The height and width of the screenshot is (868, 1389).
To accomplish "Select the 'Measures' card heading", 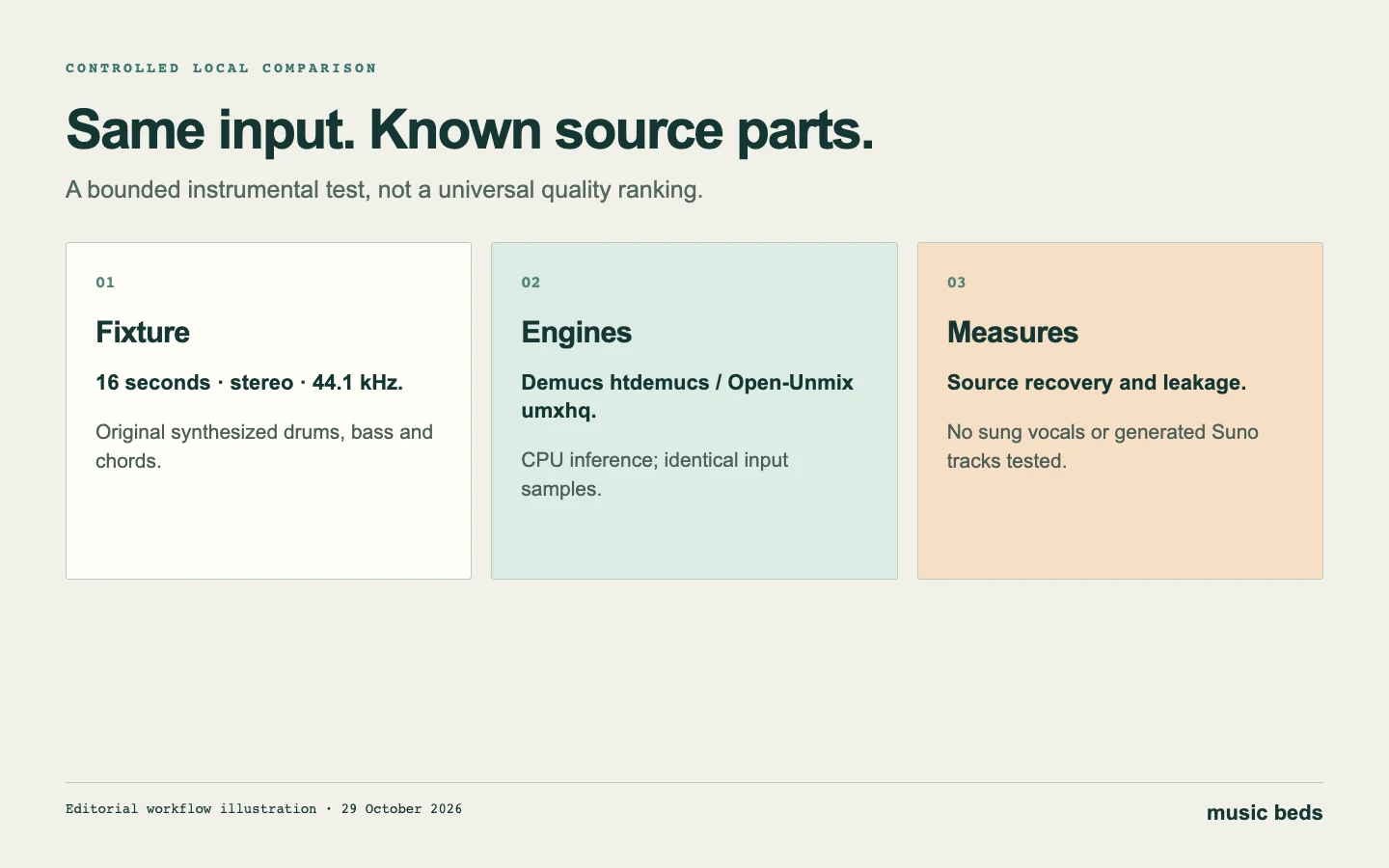I will point(1013,333).
